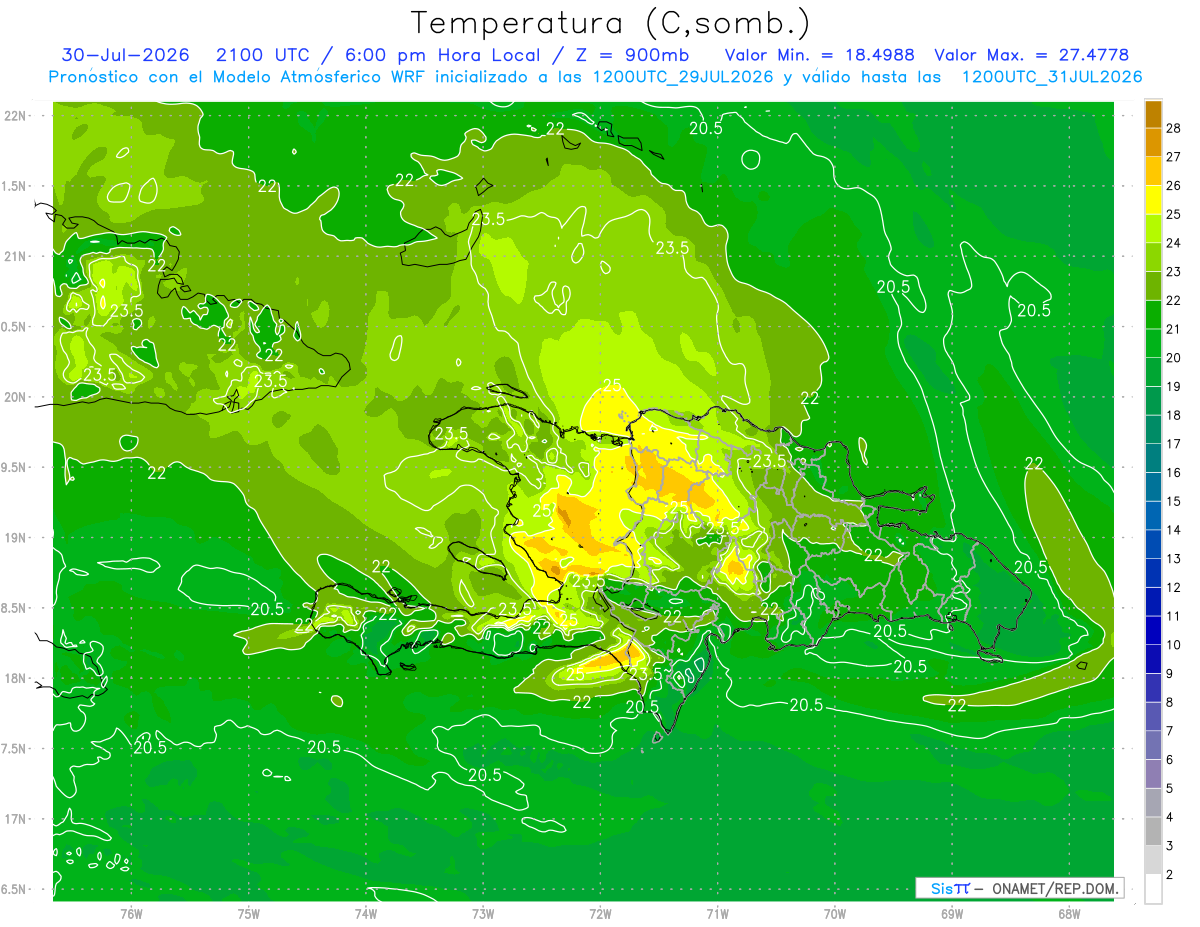Click the purple legend swatch between 6 and 7
This screenshot has width=1200, height=927.
pyautogui.click(x=1153, y=746)
